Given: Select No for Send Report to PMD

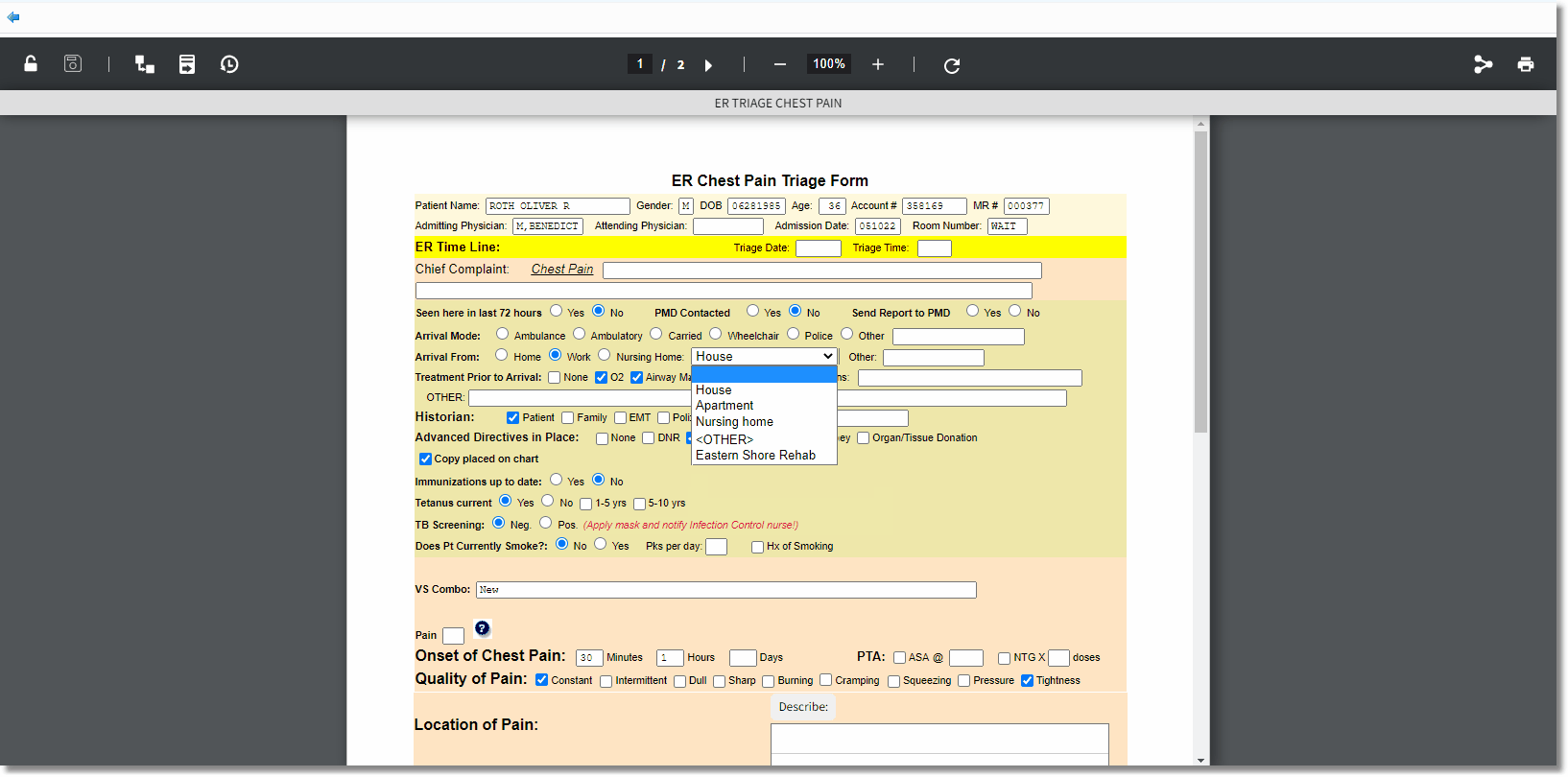Looking at the screenshot, I should pos(1015,311).
